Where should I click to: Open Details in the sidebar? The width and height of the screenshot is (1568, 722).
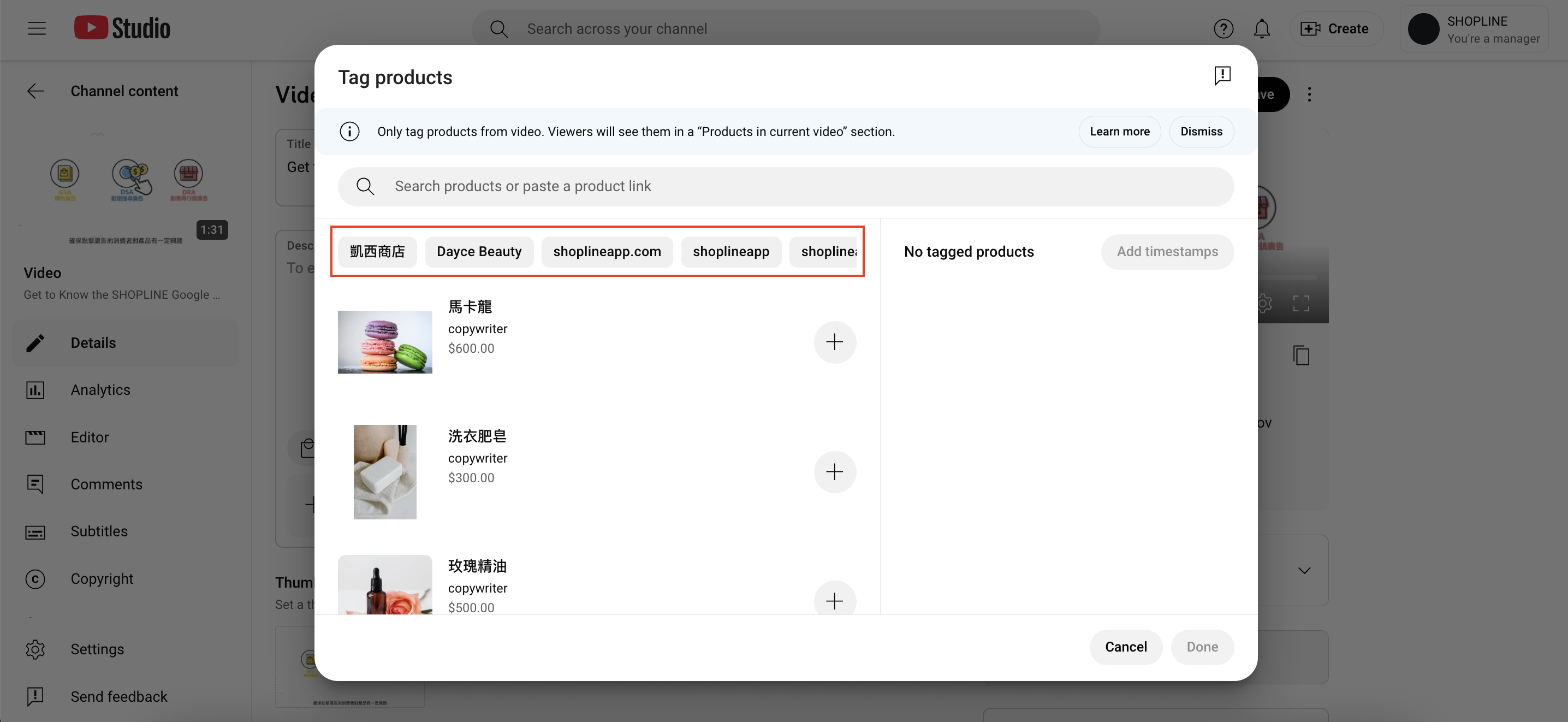tap(126, 343)
